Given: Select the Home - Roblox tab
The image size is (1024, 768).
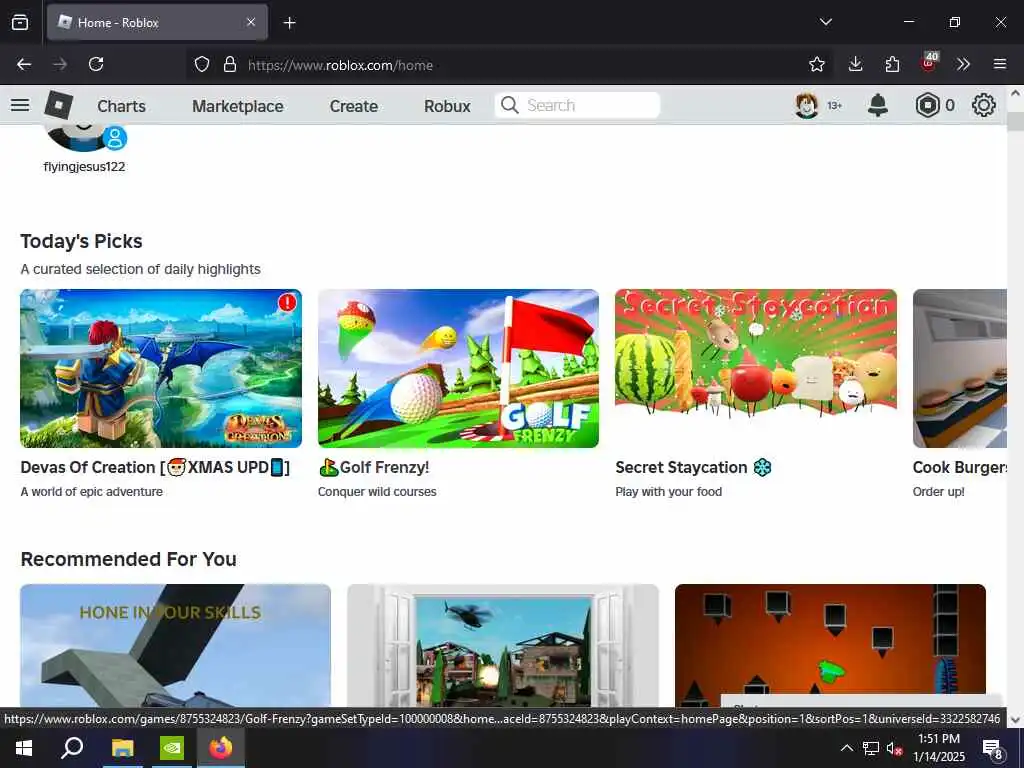Looking at the screenshot, I should point(157,22).
